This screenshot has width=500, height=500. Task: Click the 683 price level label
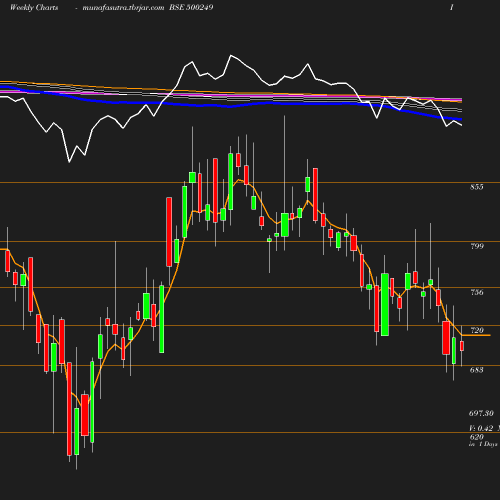pos(477,370)
